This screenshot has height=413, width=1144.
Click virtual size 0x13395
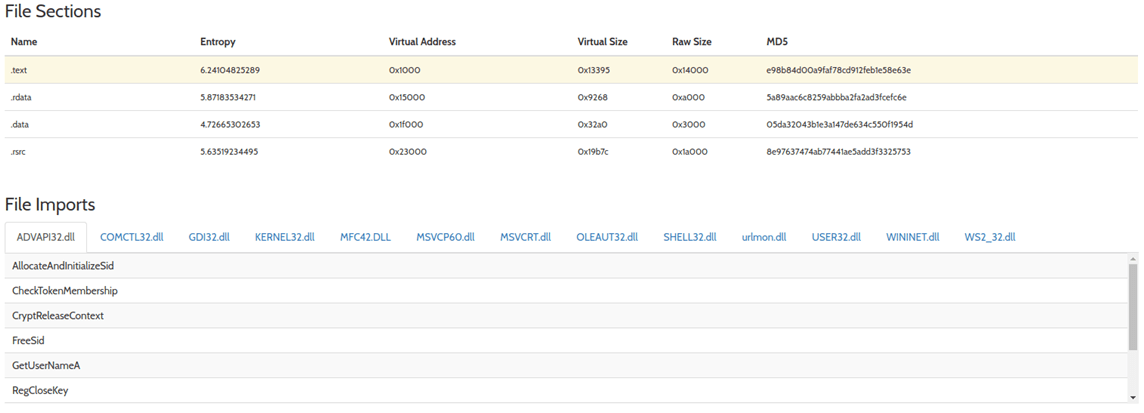[595, 70]
